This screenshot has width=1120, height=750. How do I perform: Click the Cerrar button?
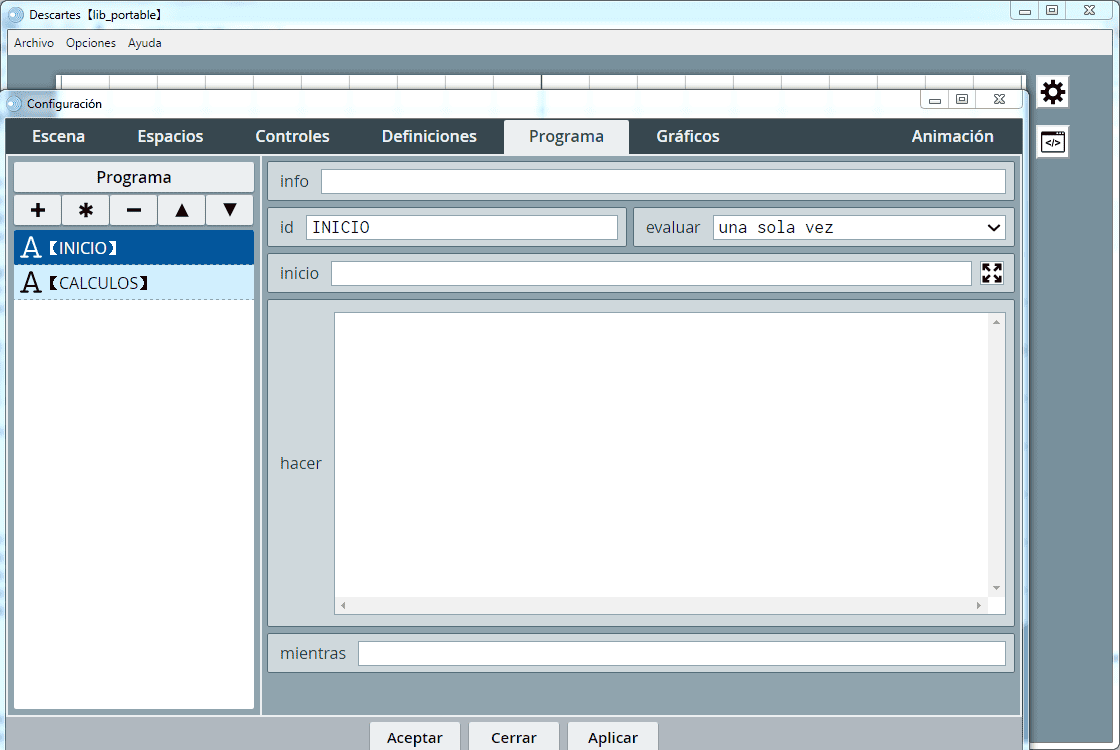point(513,737)
